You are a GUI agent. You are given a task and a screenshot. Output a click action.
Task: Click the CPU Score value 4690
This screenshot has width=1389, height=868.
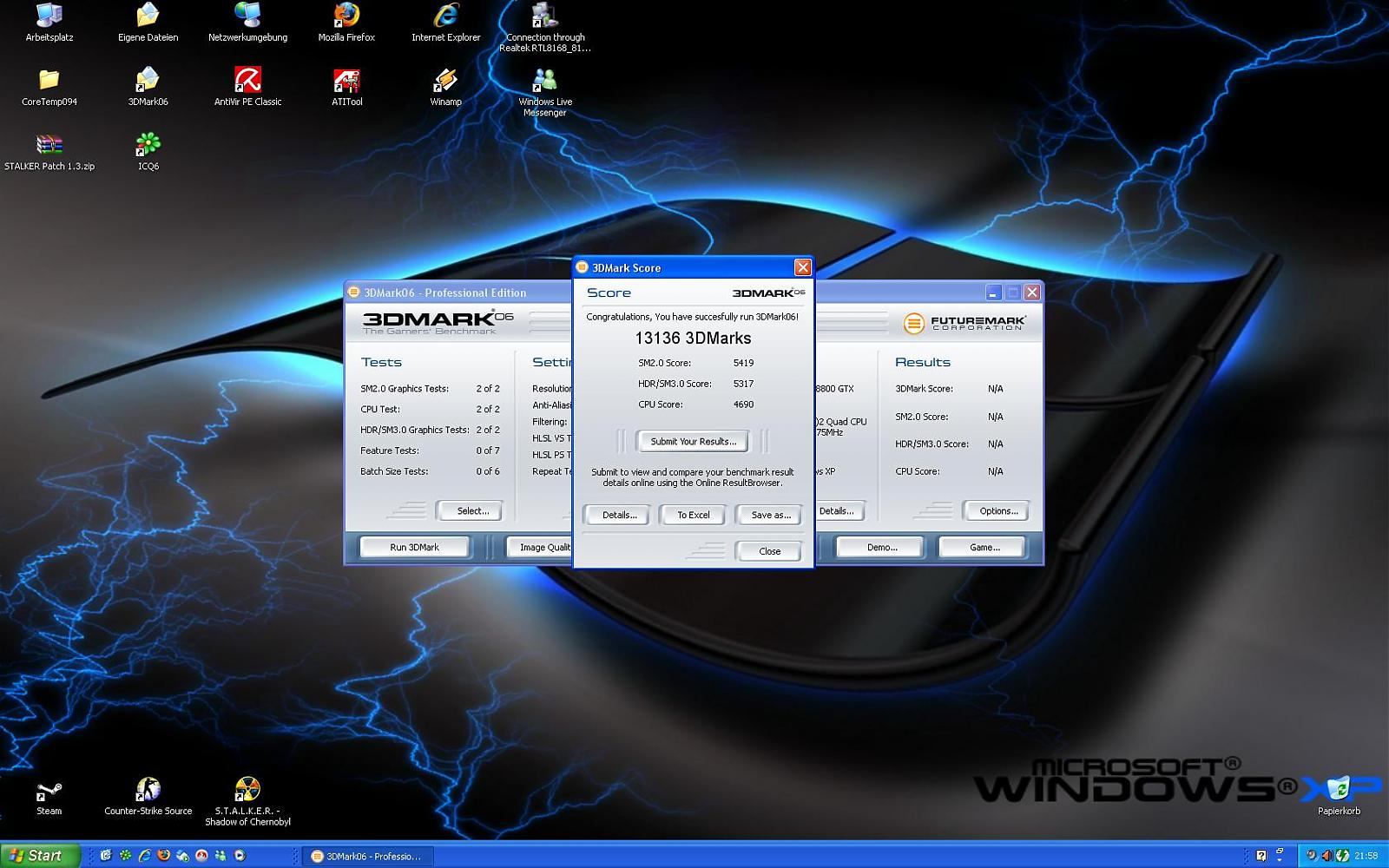pyautogui.click(x=743, y=404)
